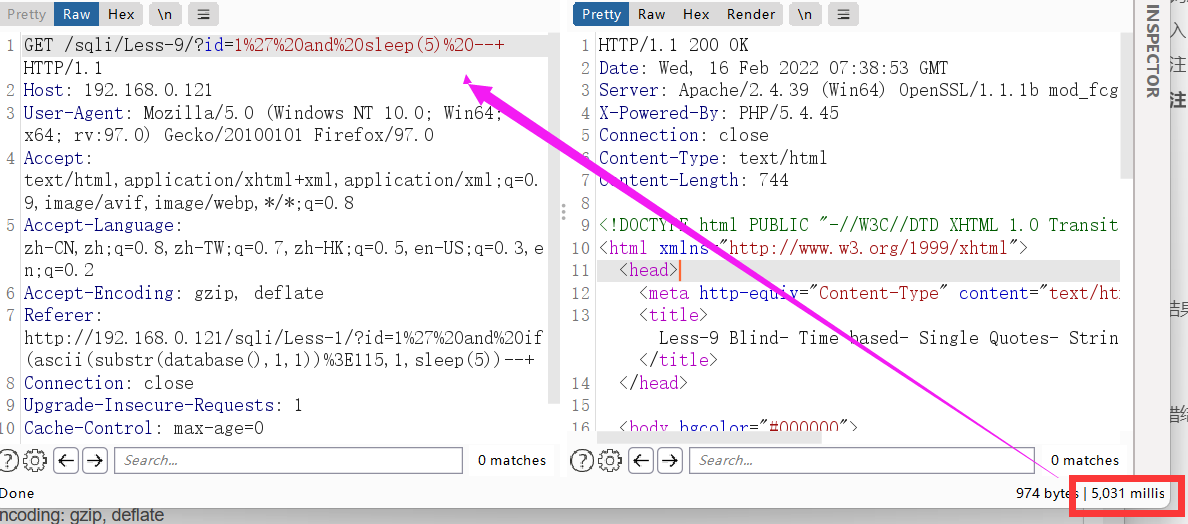Screen dimensions: 1188x524
Task: Switch request view to Pretty tab
Action: (27, 14)
